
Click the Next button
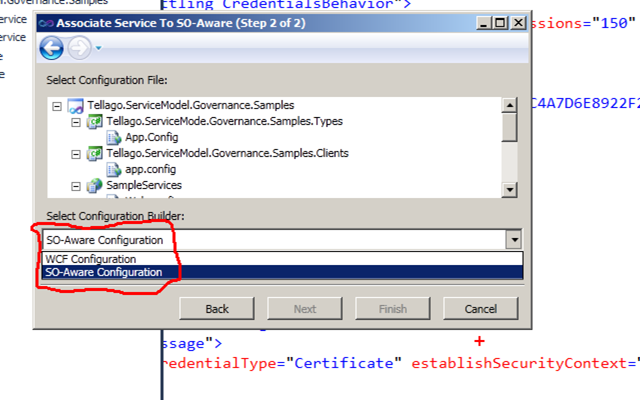(305, 309)
